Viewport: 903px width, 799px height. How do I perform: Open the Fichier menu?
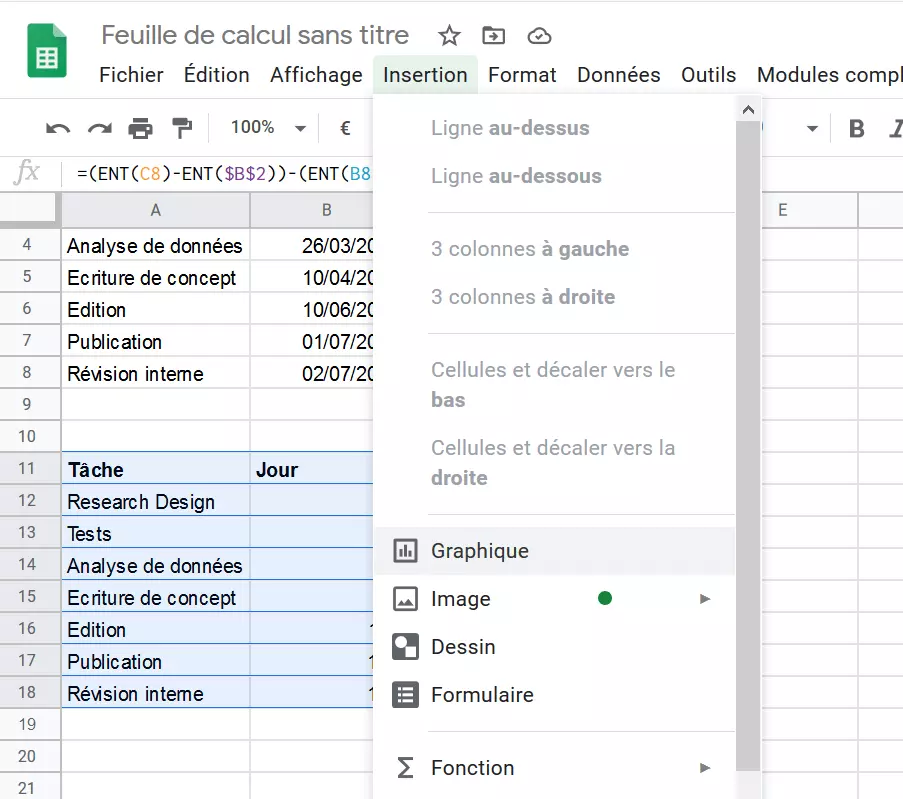coord(131,75)
